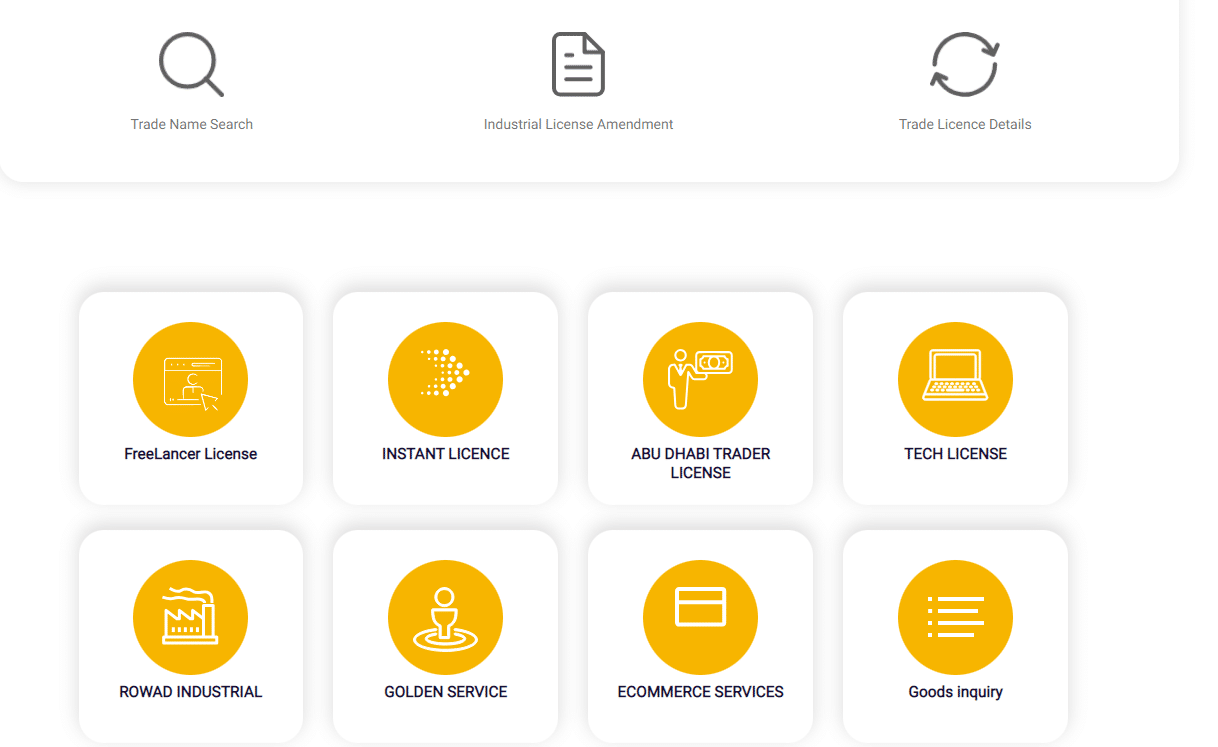Image resolution: width=1218 pixels, height=747 pixels.
Task: Select the TECH LICENSE laptop icon
Action: coord(955,379)
